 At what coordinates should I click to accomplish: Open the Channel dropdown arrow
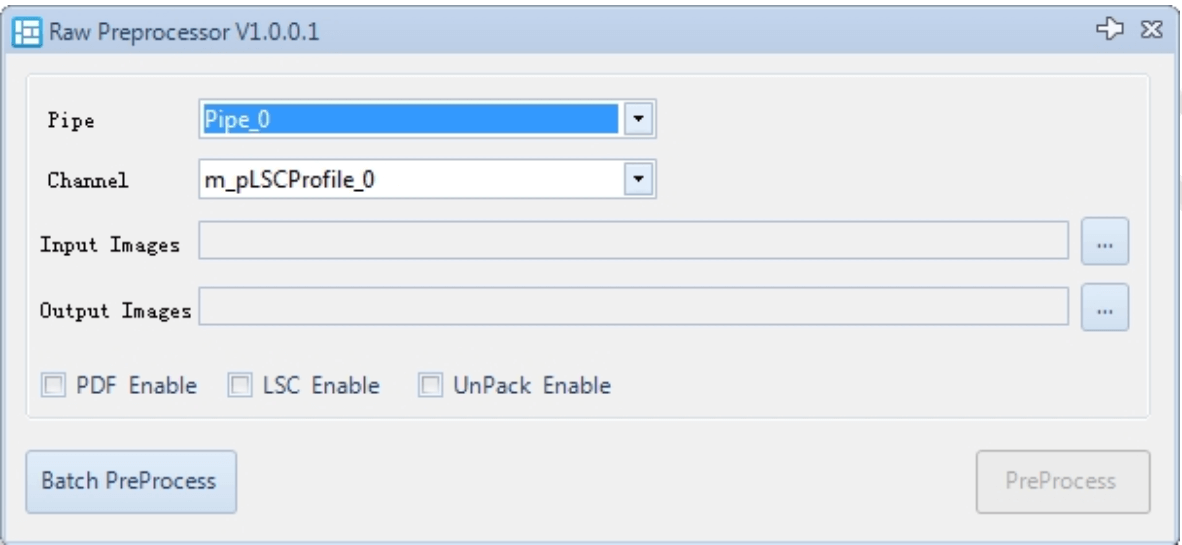(640, 180)
